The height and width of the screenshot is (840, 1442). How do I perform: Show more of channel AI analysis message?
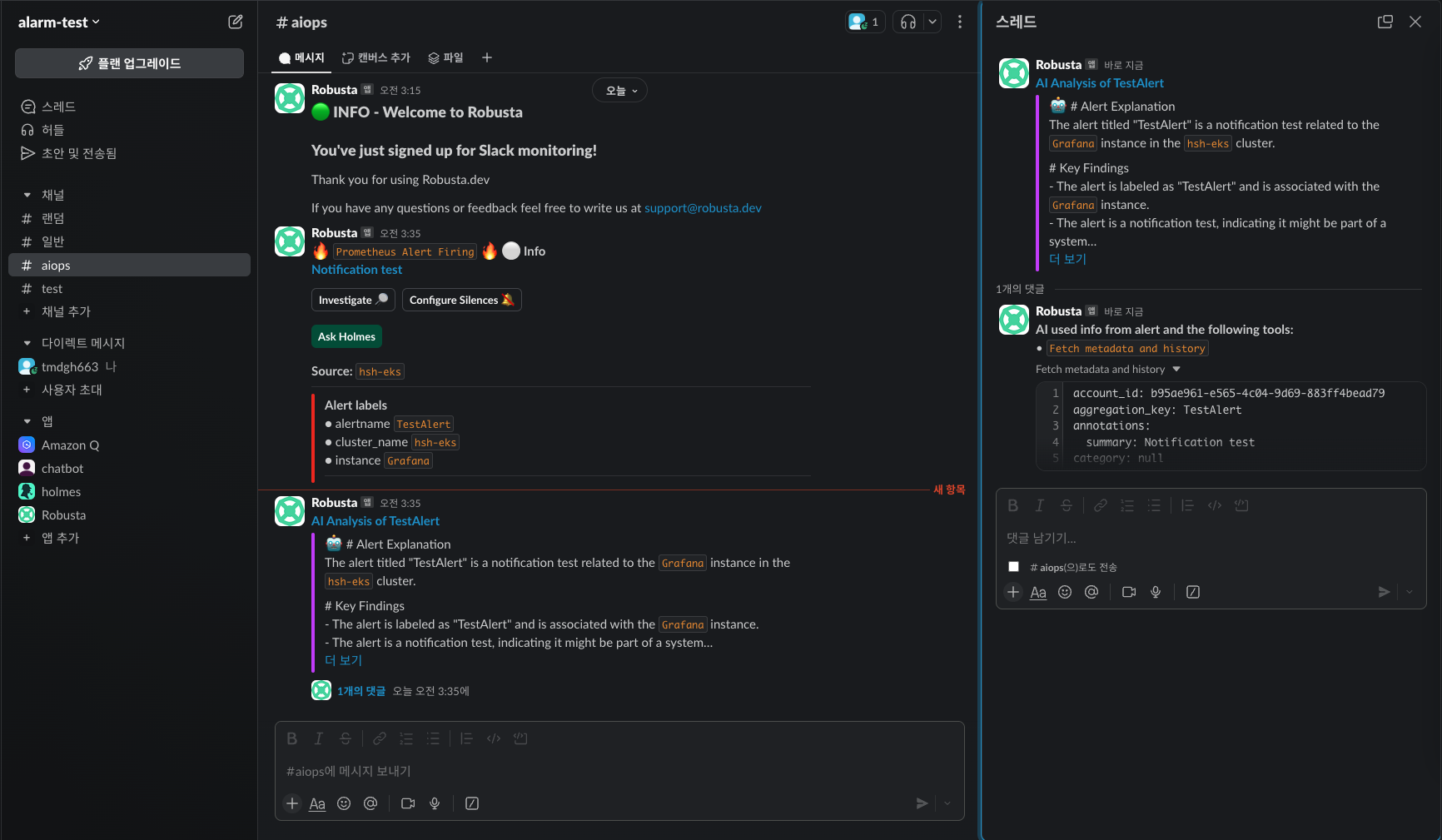(x=343, y=660)
